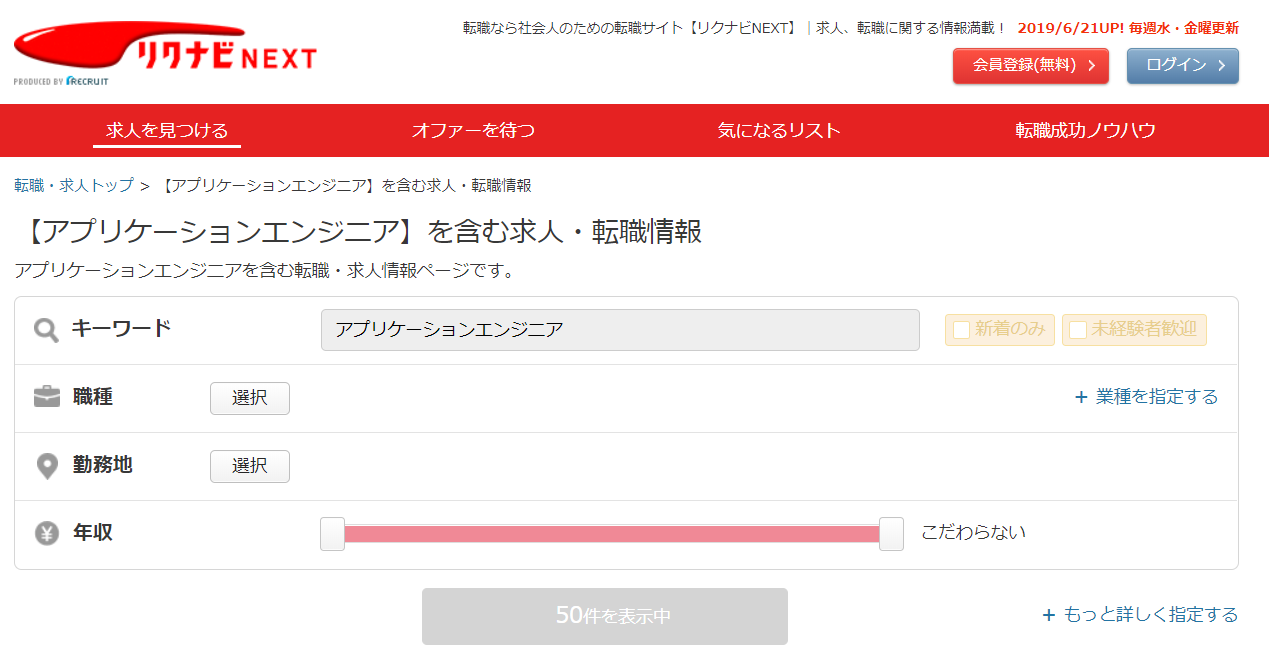Screen dimensions: 1269x667
Task: Click the yen 年収 icon
Action: pyautogui.click(x=47, y=533)
